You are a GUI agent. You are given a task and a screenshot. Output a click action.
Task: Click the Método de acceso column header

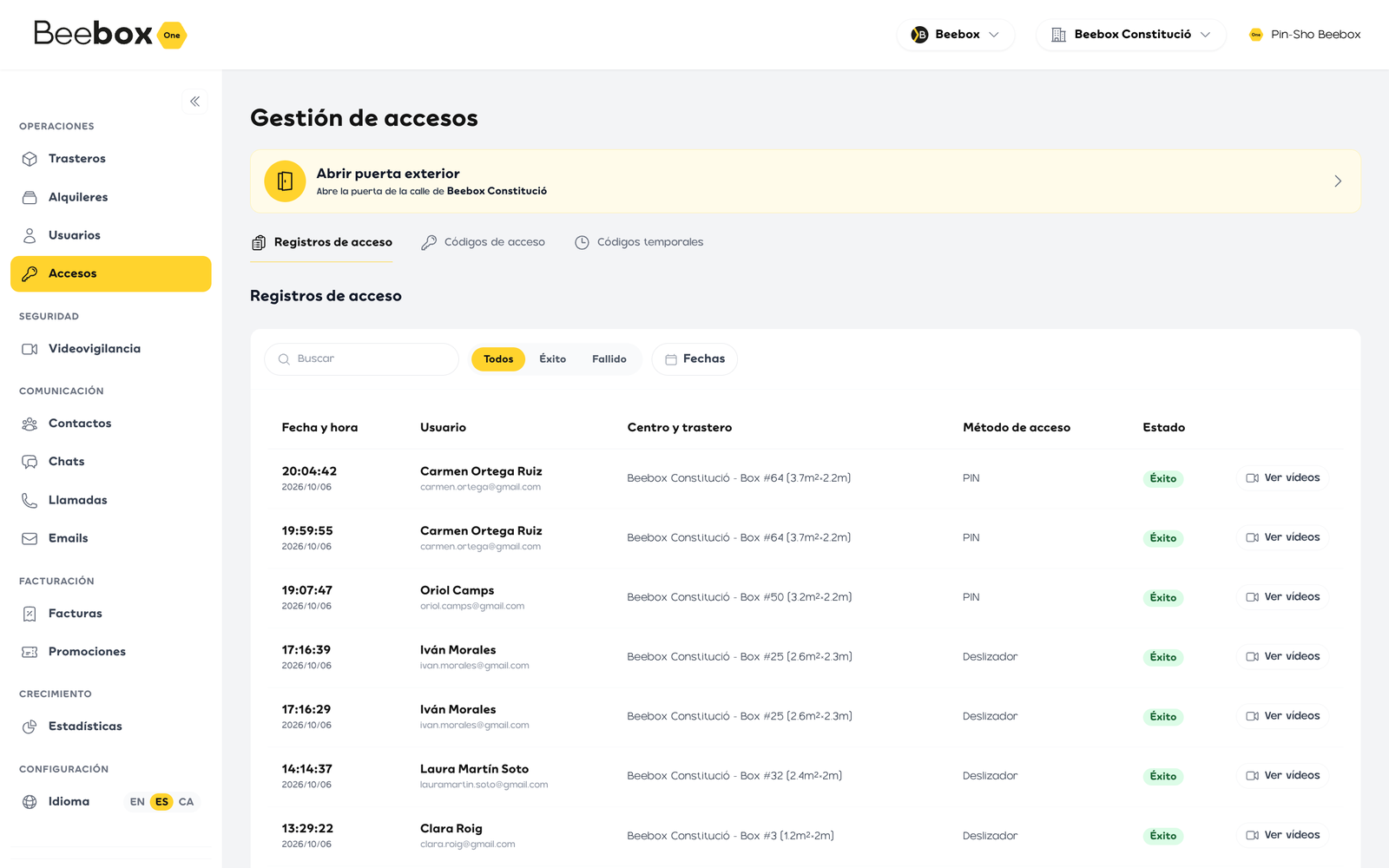pyautogui.click(x=1017, y=428)
